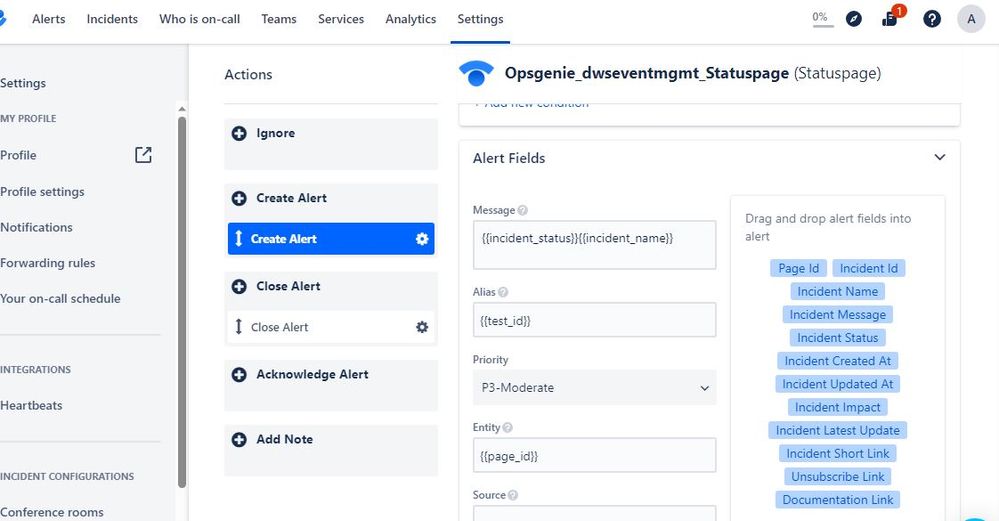The image size is (999, 521).
Task: Open Conference rooms in sidebar
Action: (x=52, y=512)
